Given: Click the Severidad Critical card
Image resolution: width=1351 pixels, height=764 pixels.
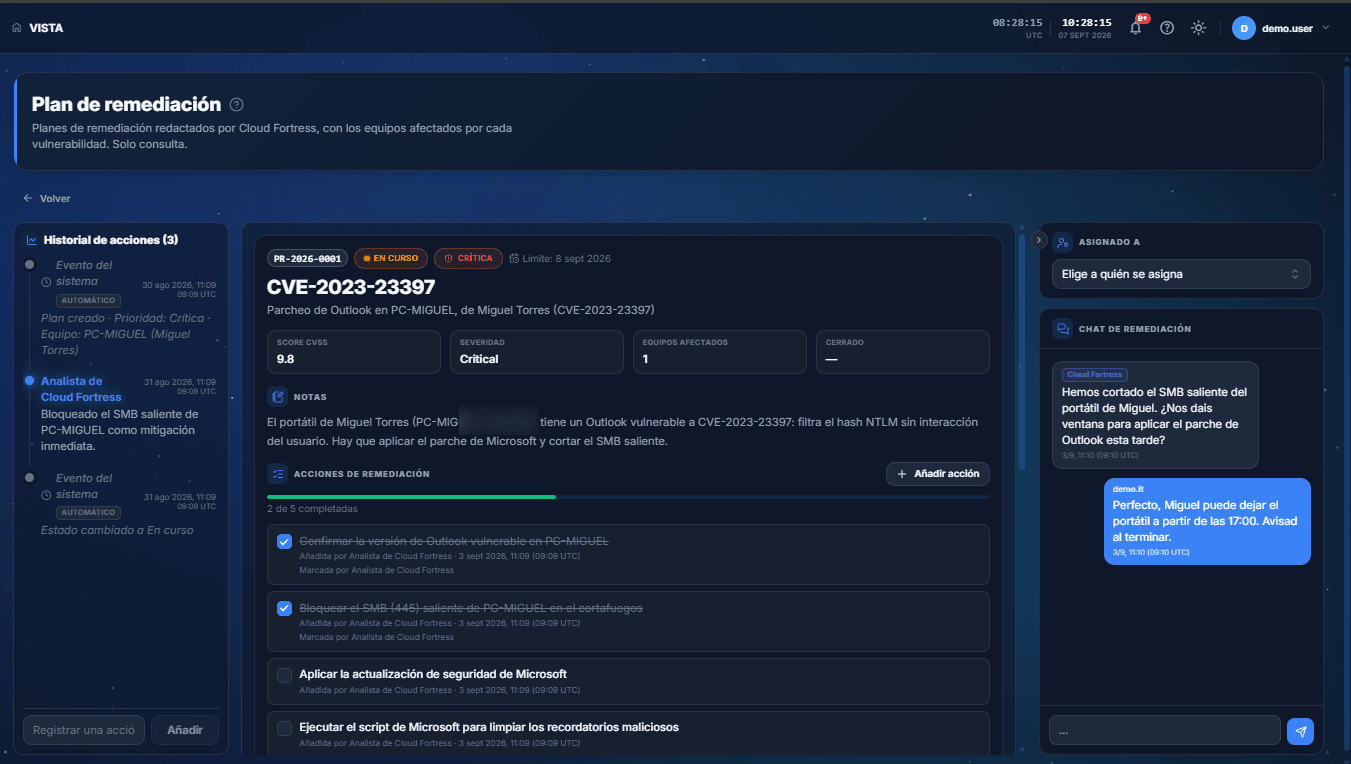Looking at the screenshot, I should 537,352.
